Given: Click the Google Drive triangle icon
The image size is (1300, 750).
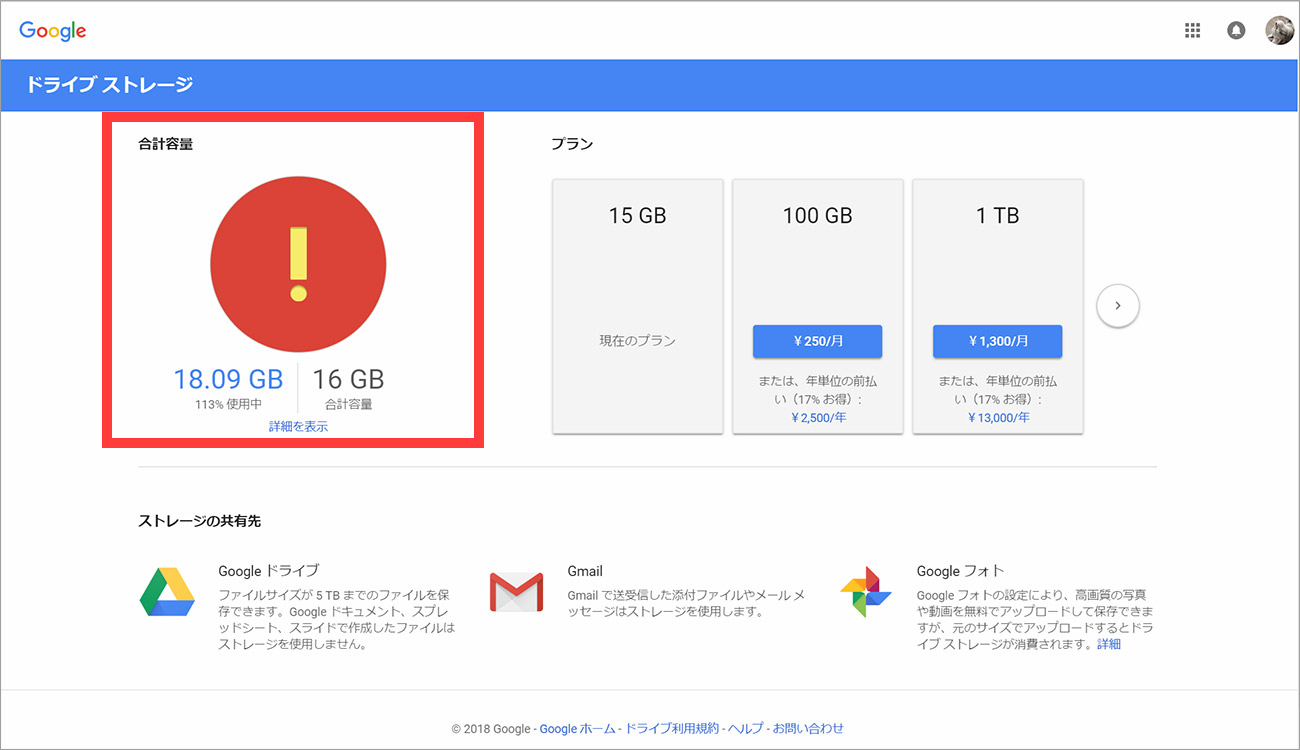Looking at the screenshot, I should [166, 592].
